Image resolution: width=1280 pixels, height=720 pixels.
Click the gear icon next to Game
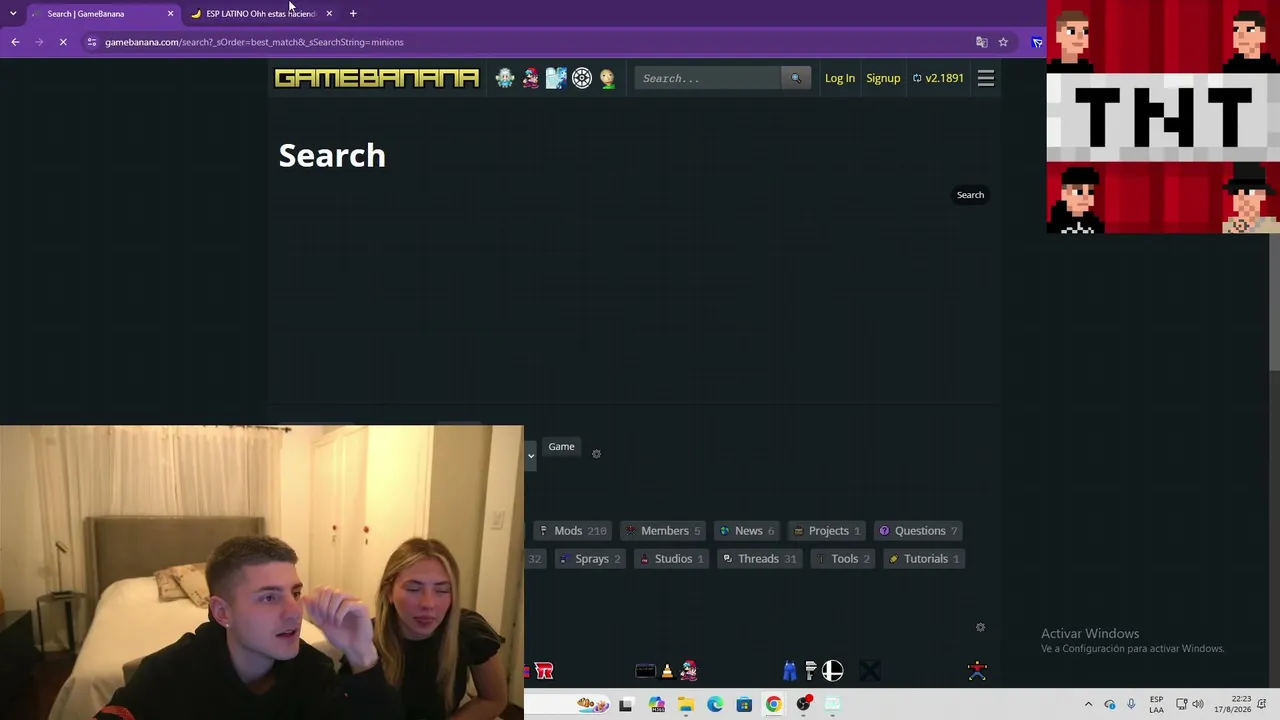[x=596, y=454]
